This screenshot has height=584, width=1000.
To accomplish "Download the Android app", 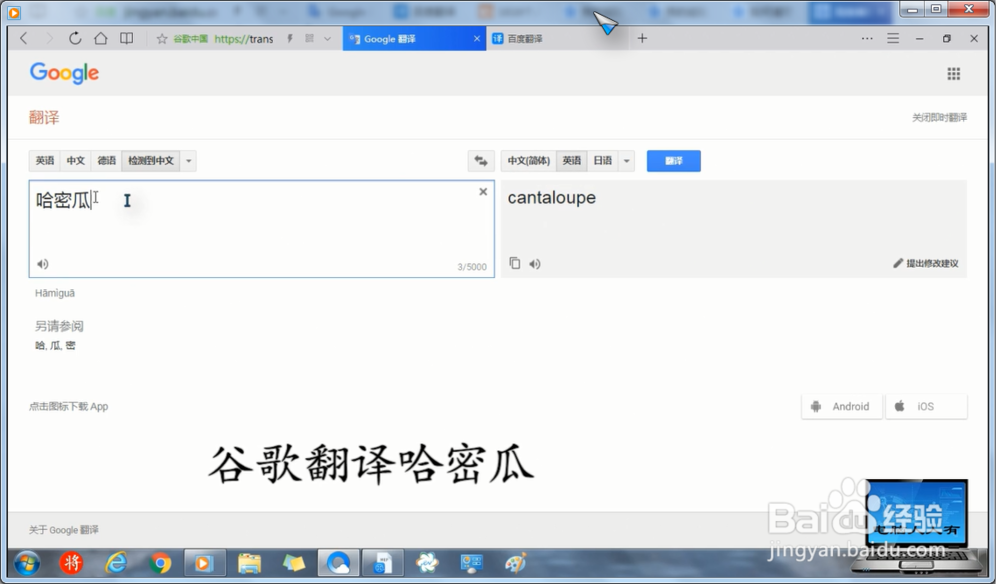I will [841, 406].
